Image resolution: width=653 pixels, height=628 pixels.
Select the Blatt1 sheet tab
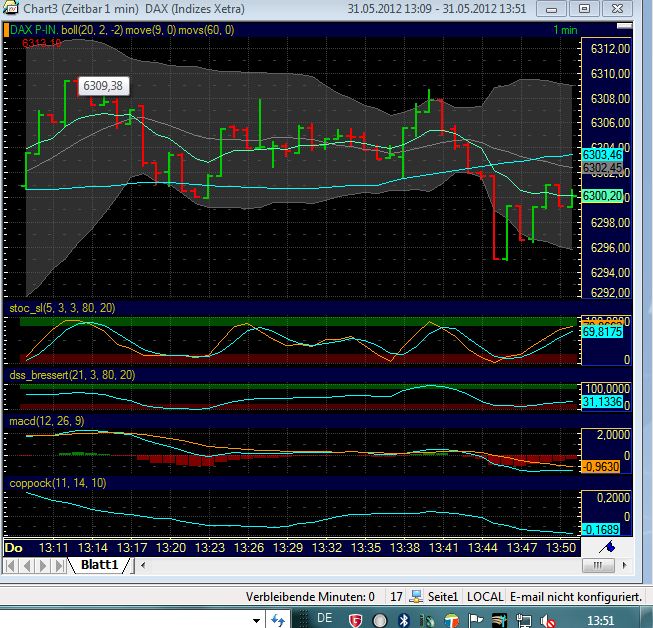100,565
